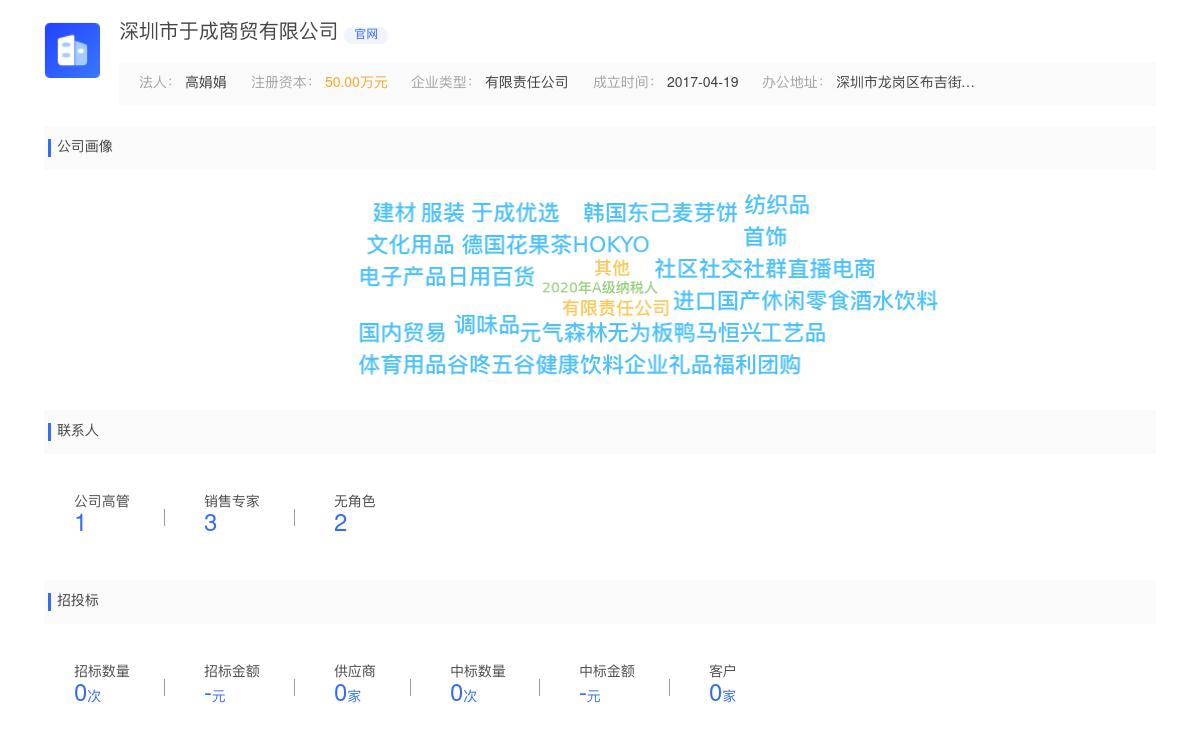Open the 官网 official website badge
The width and height of the screenshot is (1200, 752).
click(x=366, y=34)
